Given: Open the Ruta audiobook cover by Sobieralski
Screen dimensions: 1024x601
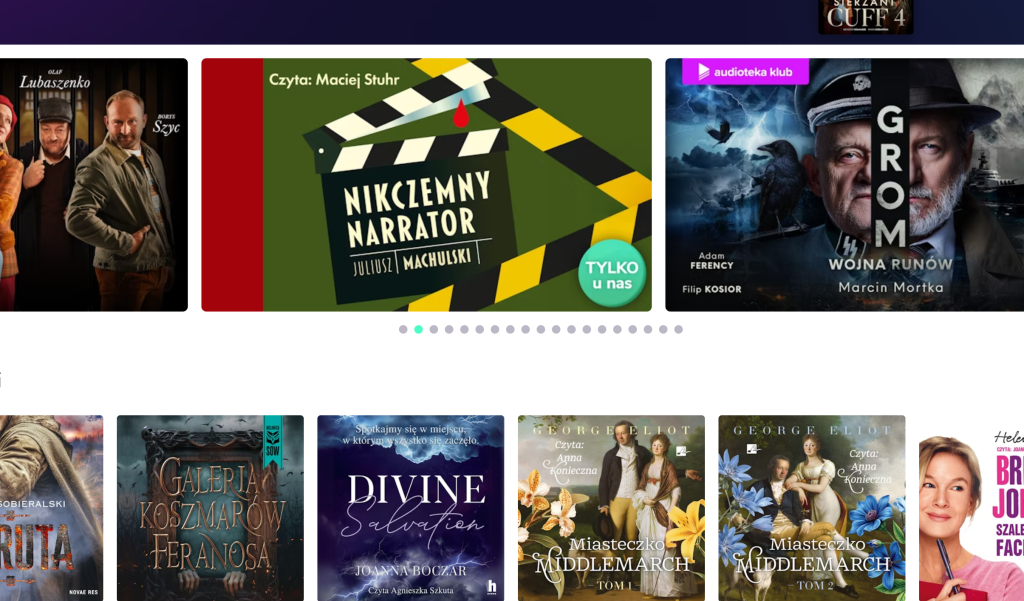Looking at the screenshot, I should tap(52, 508).
